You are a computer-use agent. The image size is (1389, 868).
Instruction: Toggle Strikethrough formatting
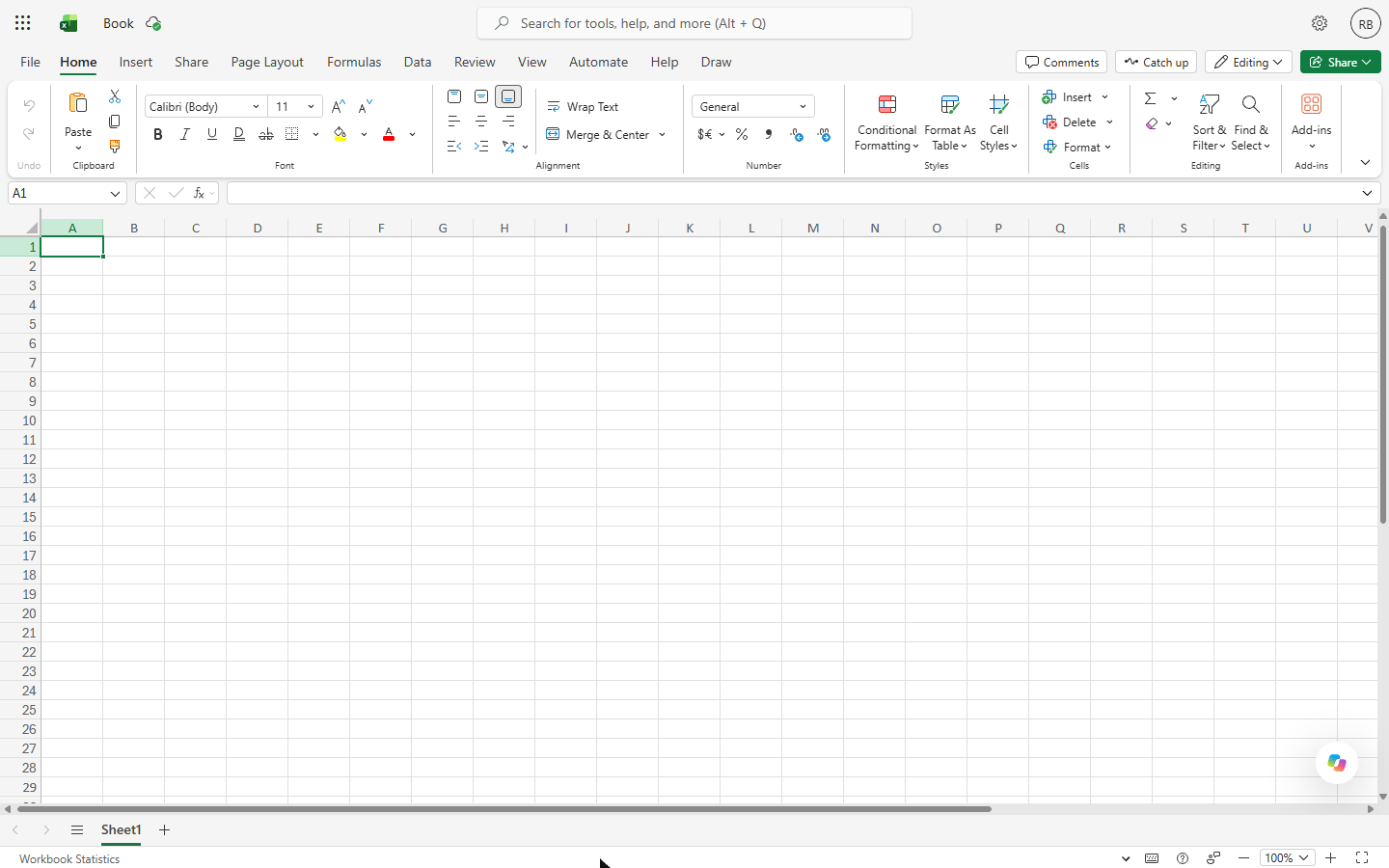pos(265,134)
